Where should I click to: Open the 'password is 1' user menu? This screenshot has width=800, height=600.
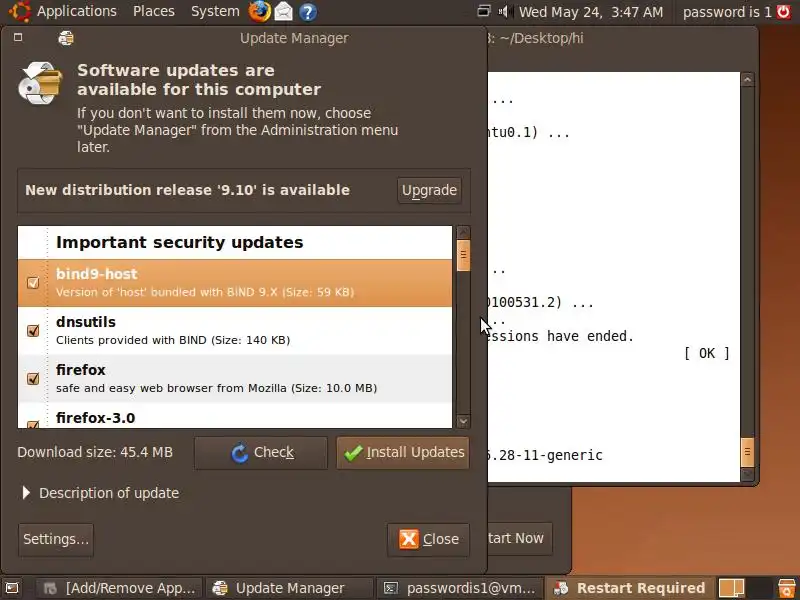[727, 12]
